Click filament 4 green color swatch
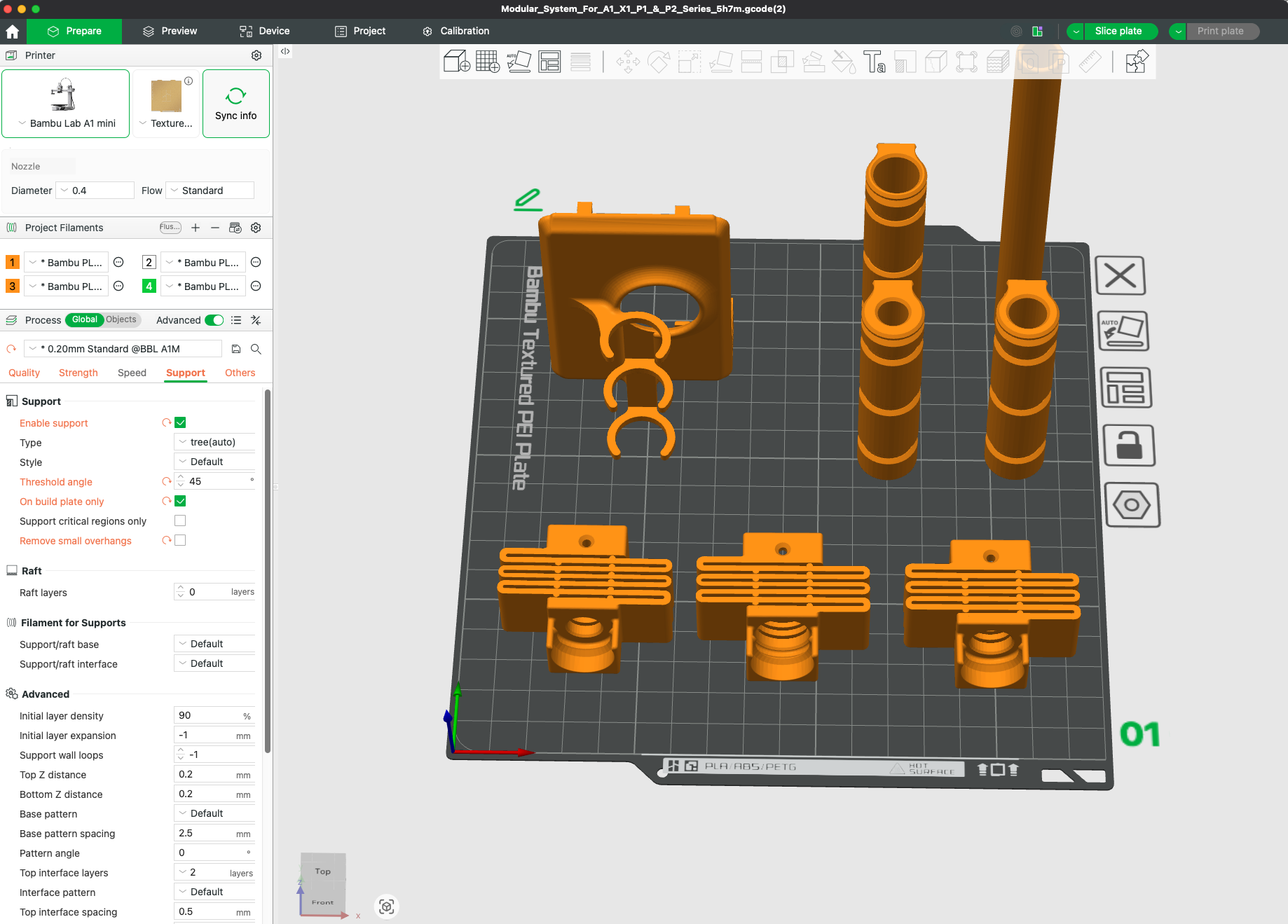Screen dimensions: 1288x924 click(149, 287)
